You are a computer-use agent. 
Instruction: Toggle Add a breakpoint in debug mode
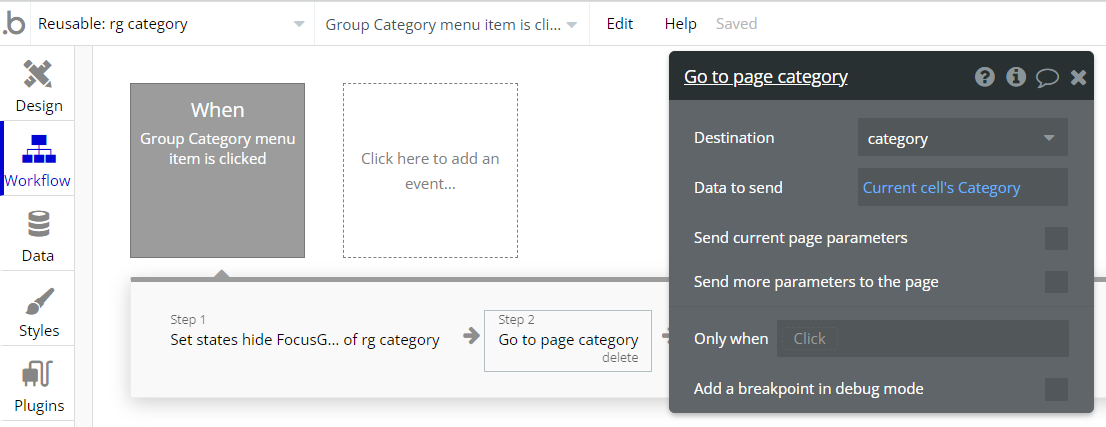[x=1056, y=389]
